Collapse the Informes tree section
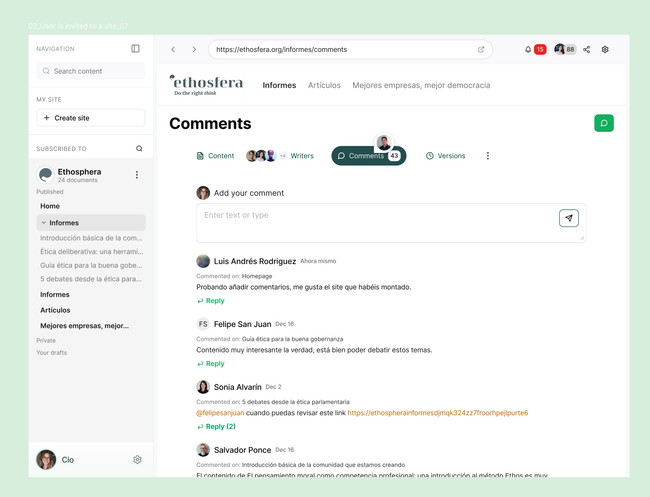This screenshot has height=497, width=650. (44, 223)
